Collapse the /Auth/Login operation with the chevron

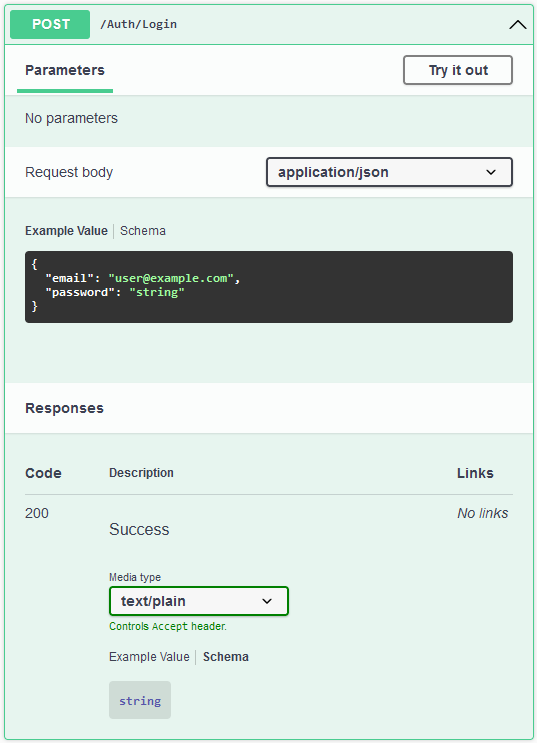517,25
